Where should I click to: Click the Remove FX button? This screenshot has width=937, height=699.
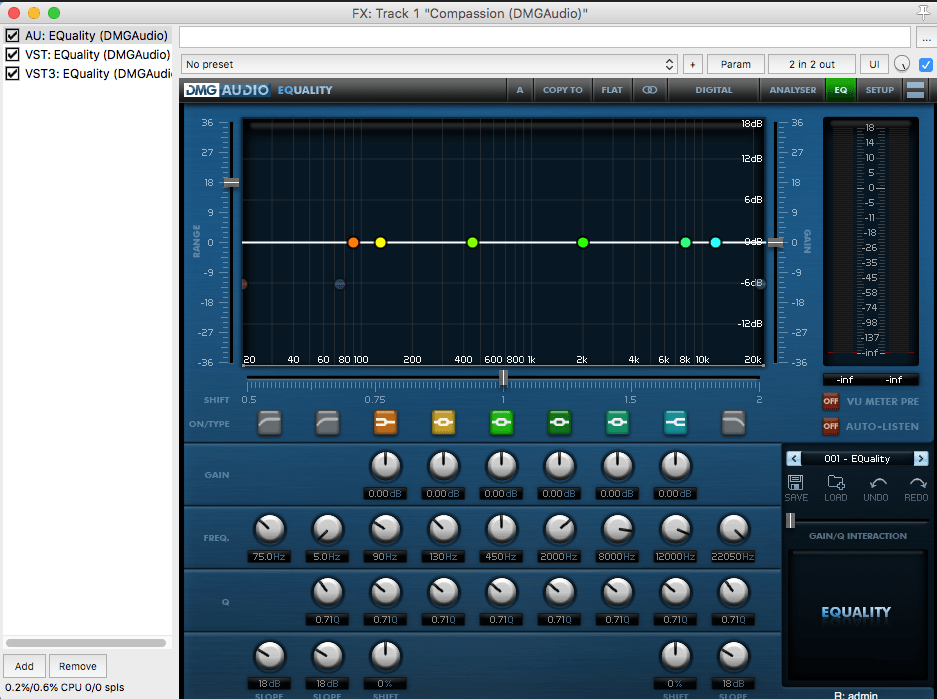click(78, 666)
